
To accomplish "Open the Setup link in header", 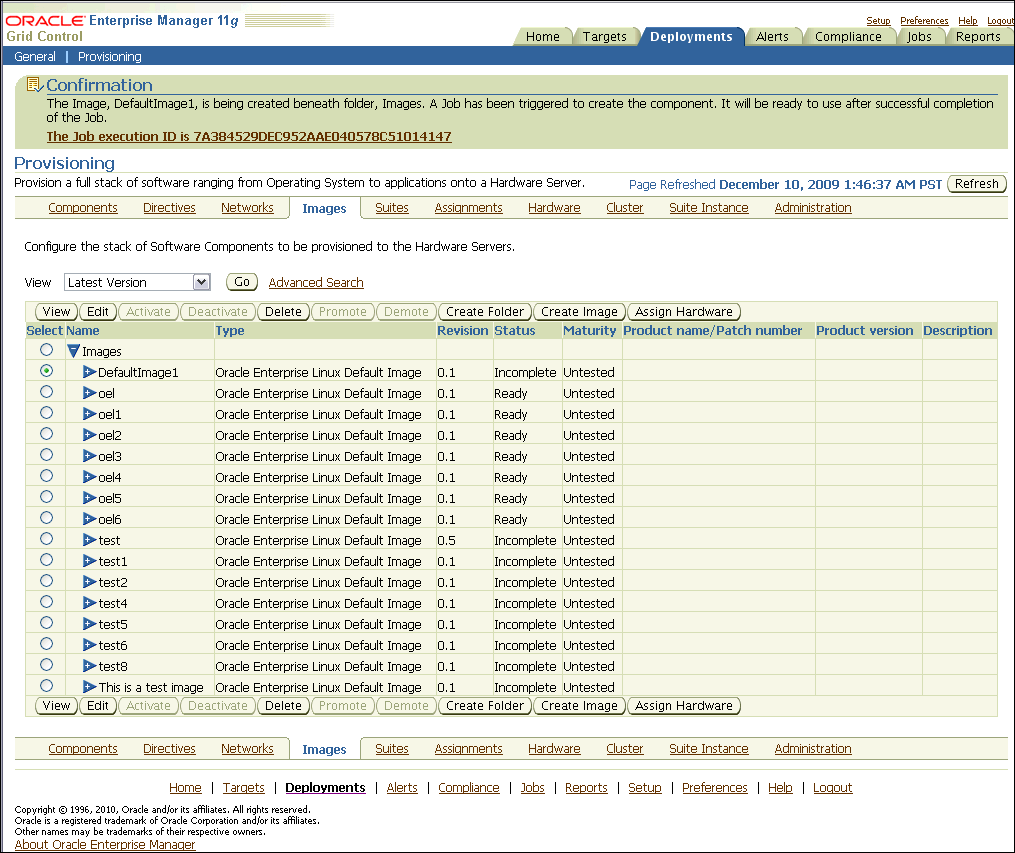I will [878, 21].
